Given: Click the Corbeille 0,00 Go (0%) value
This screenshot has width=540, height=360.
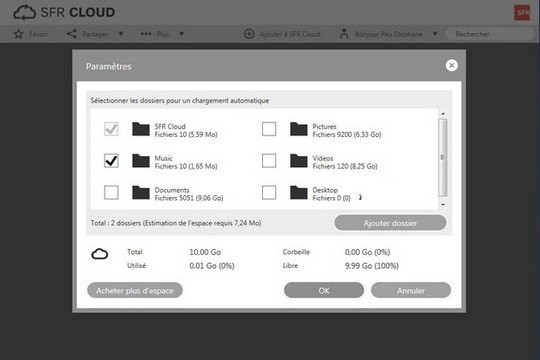Looking at the screenshot, I should pyautogui.click(x=367, y=252).
